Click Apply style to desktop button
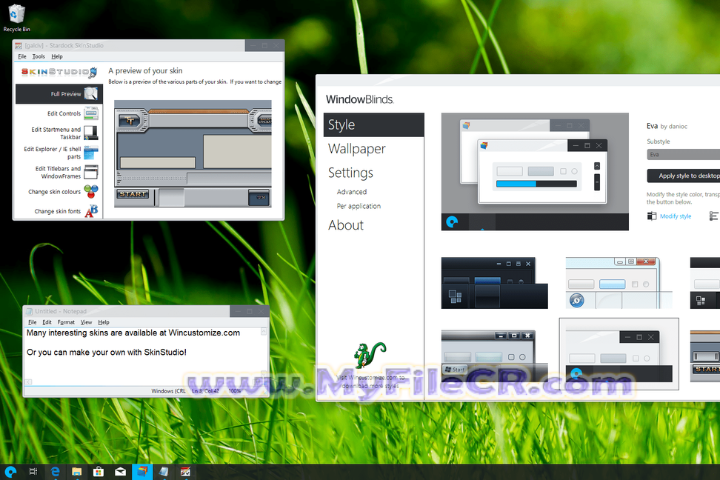The image size is (720, 480). click(x=683, y=175)
